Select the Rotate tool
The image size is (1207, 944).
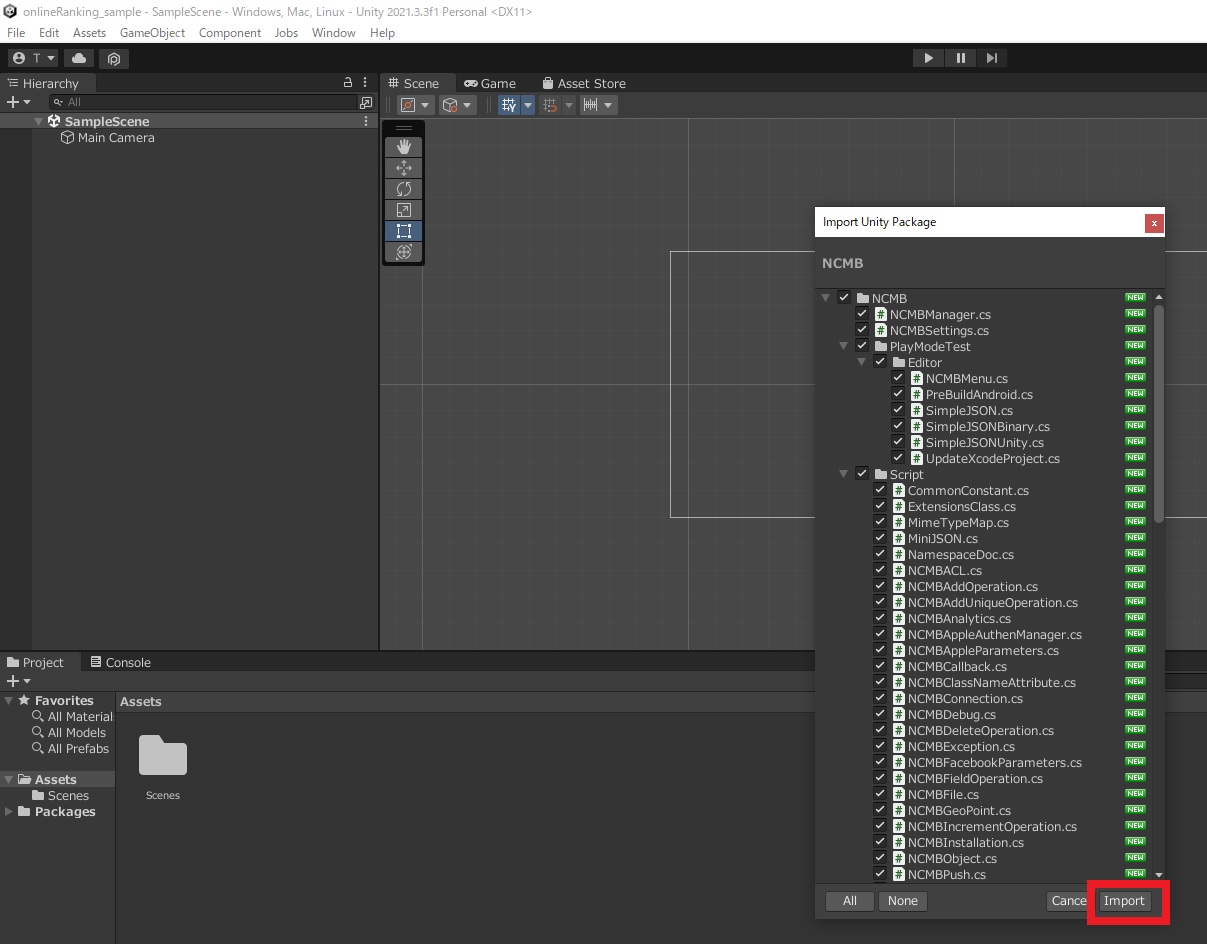(x=403, y=188)
